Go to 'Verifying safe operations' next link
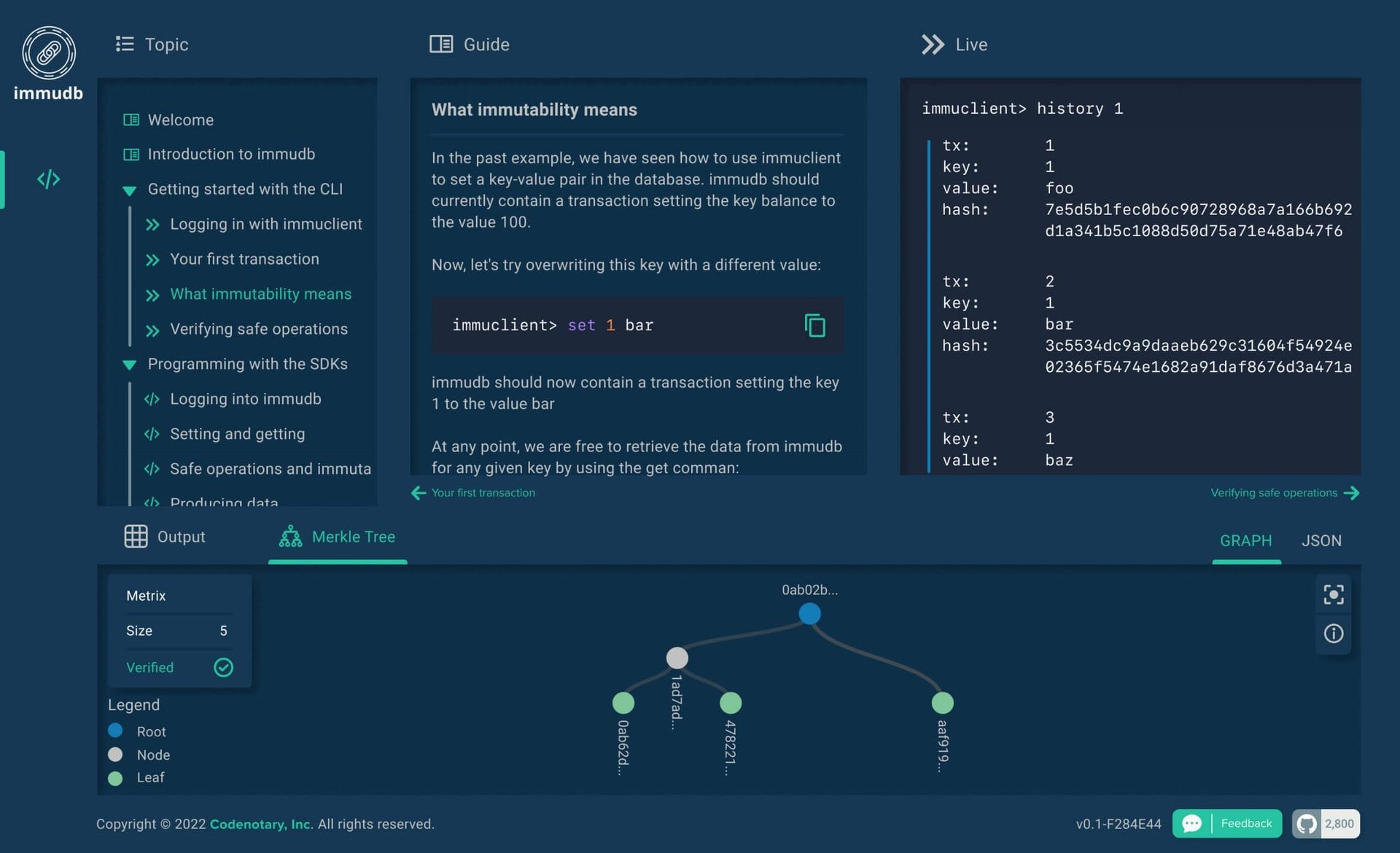 point(1273,492)
